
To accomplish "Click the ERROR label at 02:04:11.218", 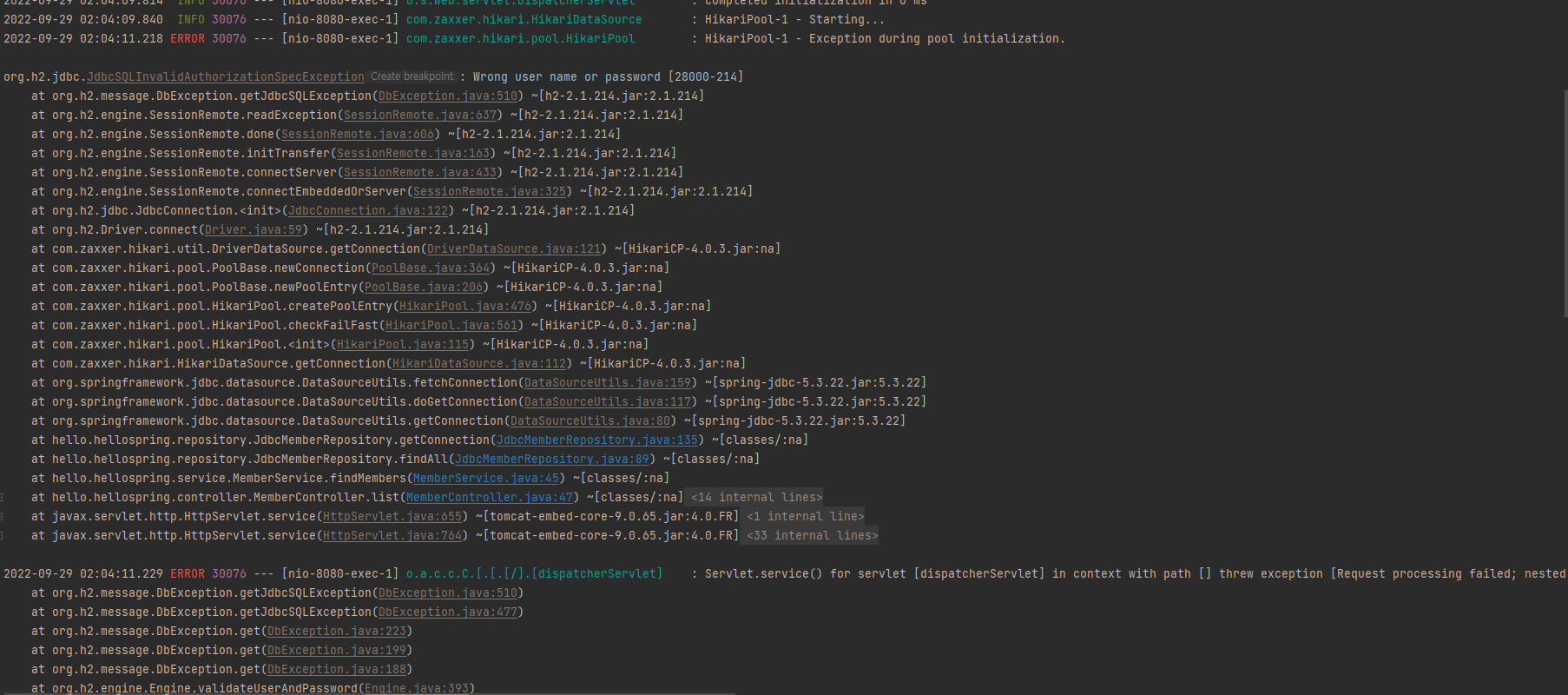I will click(x=188, y=38).
